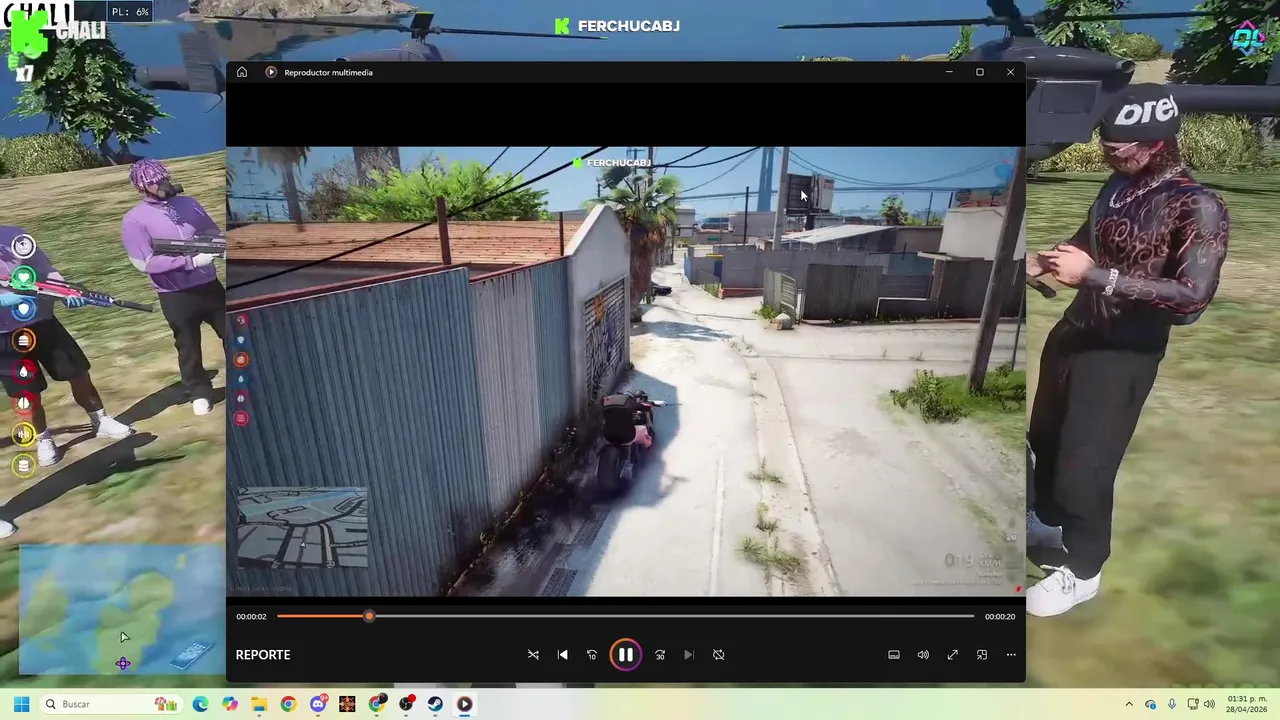Click the game minimap behind the player
The image size is (1280, 720).
click(x=122, y=610)
